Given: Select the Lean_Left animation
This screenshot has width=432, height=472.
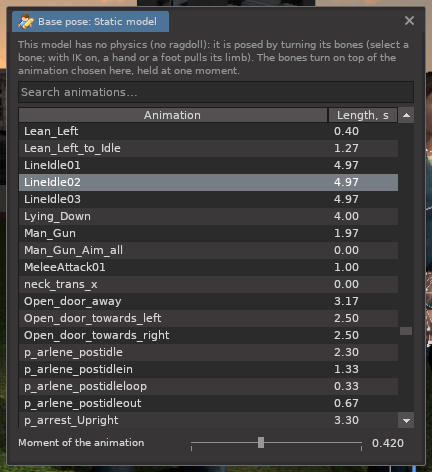Looking at the screenshot, I should pos(208,131).
